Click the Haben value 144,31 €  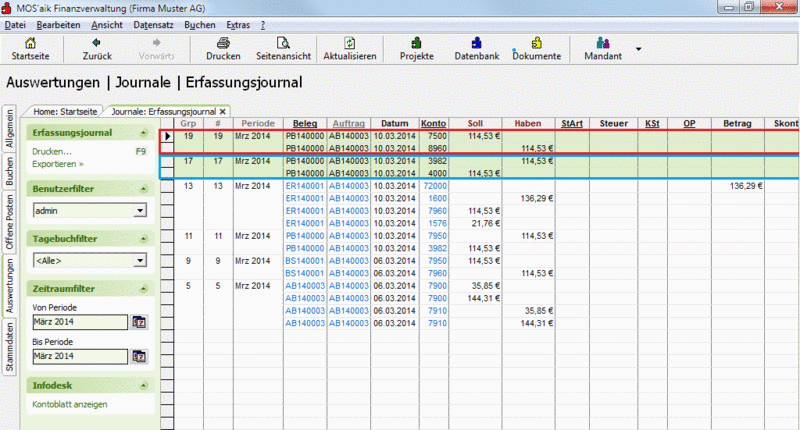(x=537, y=323)
